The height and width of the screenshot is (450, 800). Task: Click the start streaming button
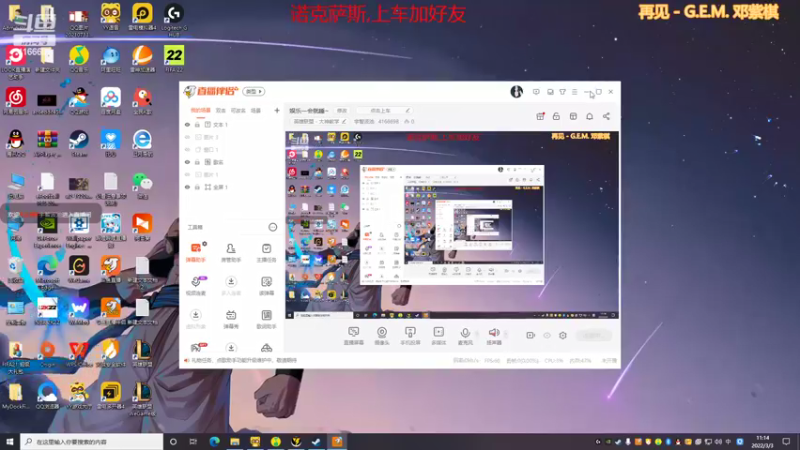tap(593, 335)
